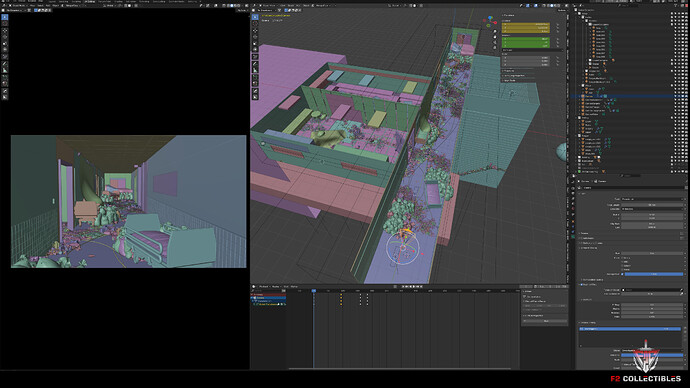Click the camera view render preview image
The image size is (690, 388).
click(128, 201)
